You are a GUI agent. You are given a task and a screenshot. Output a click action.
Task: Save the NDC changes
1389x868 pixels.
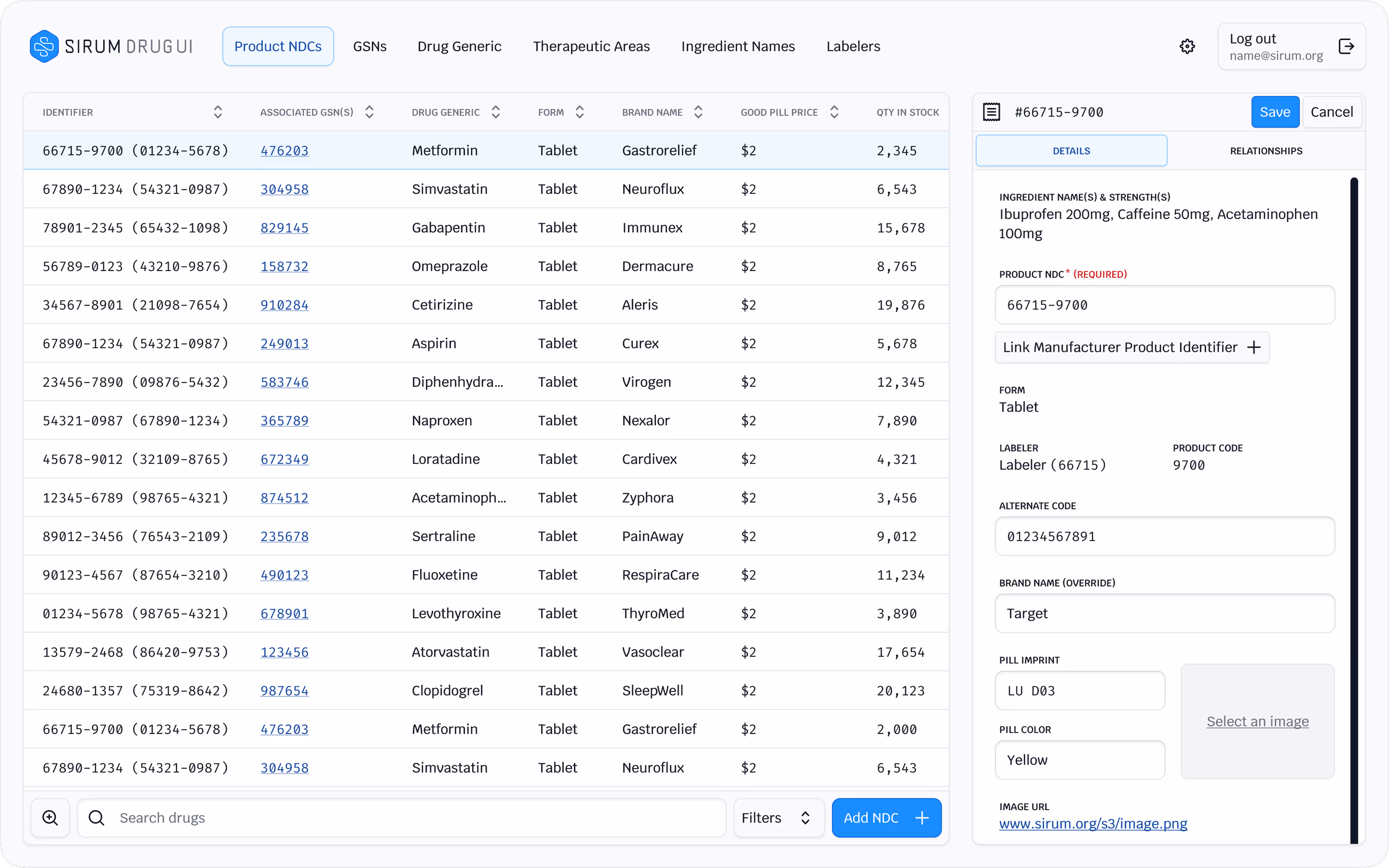coord(1275,112)
